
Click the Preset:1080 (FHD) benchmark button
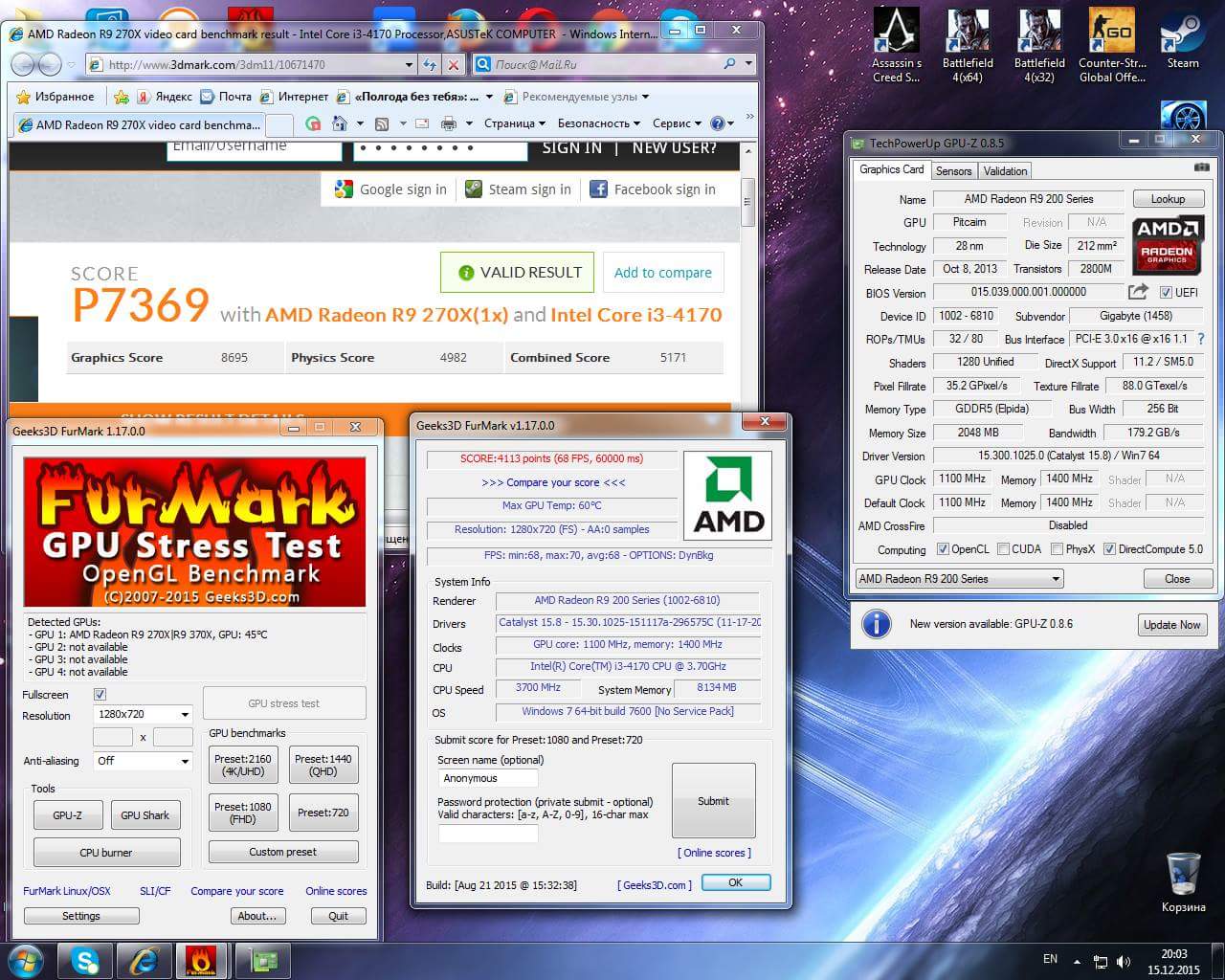242,813
